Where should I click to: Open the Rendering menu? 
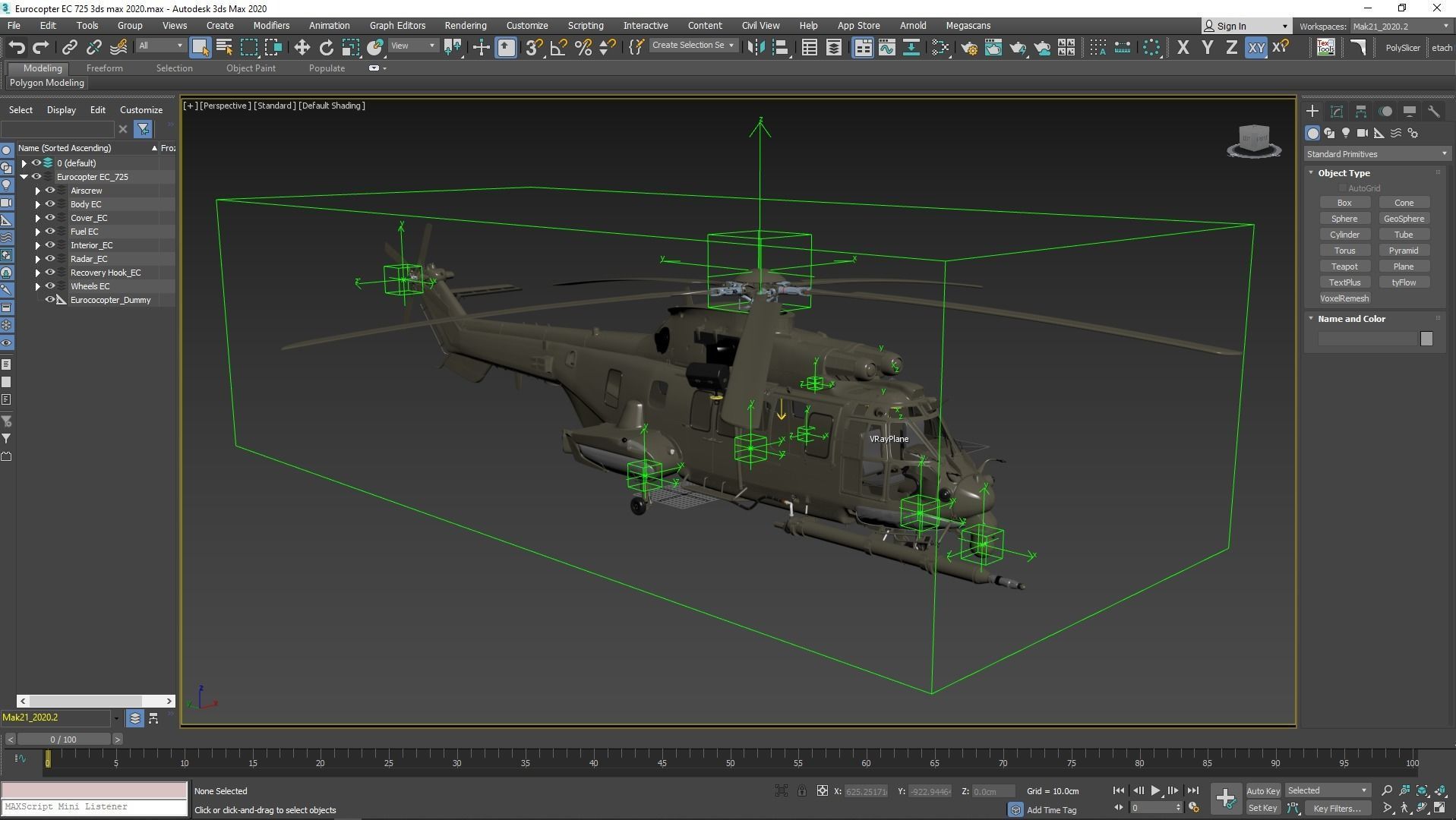465,26
